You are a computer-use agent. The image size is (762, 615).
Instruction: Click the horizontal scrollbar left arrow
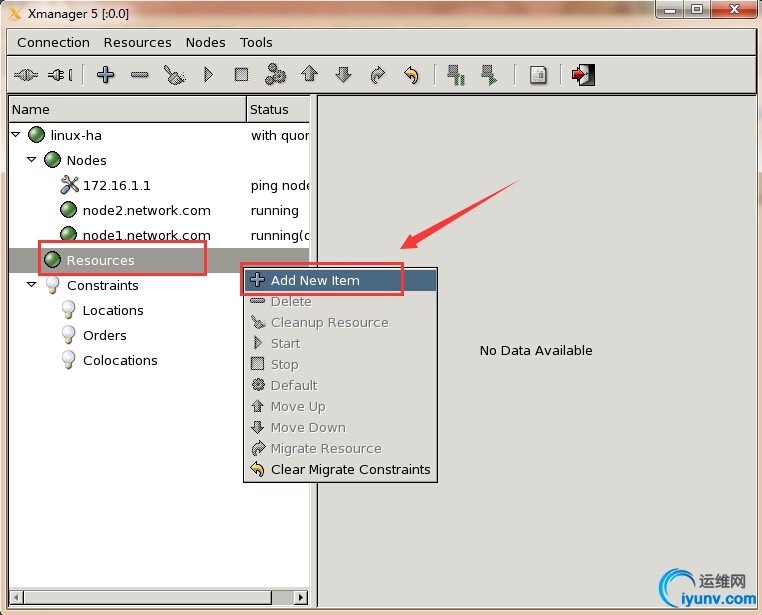16,597
